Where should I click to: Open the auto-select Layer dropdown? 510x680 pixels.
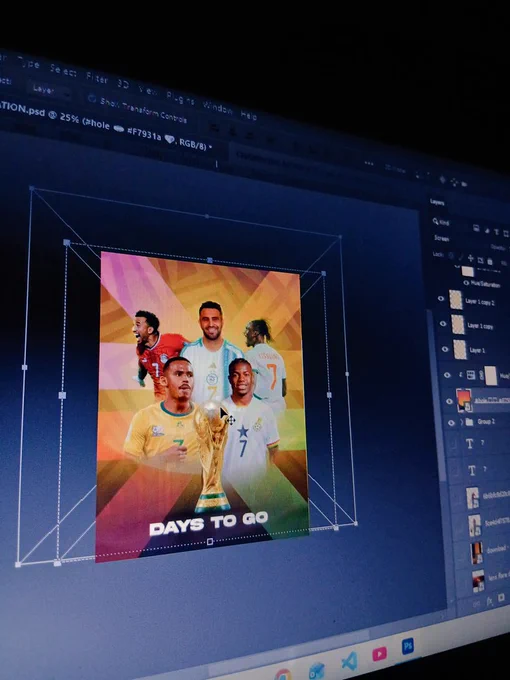(x=49, y=90)
